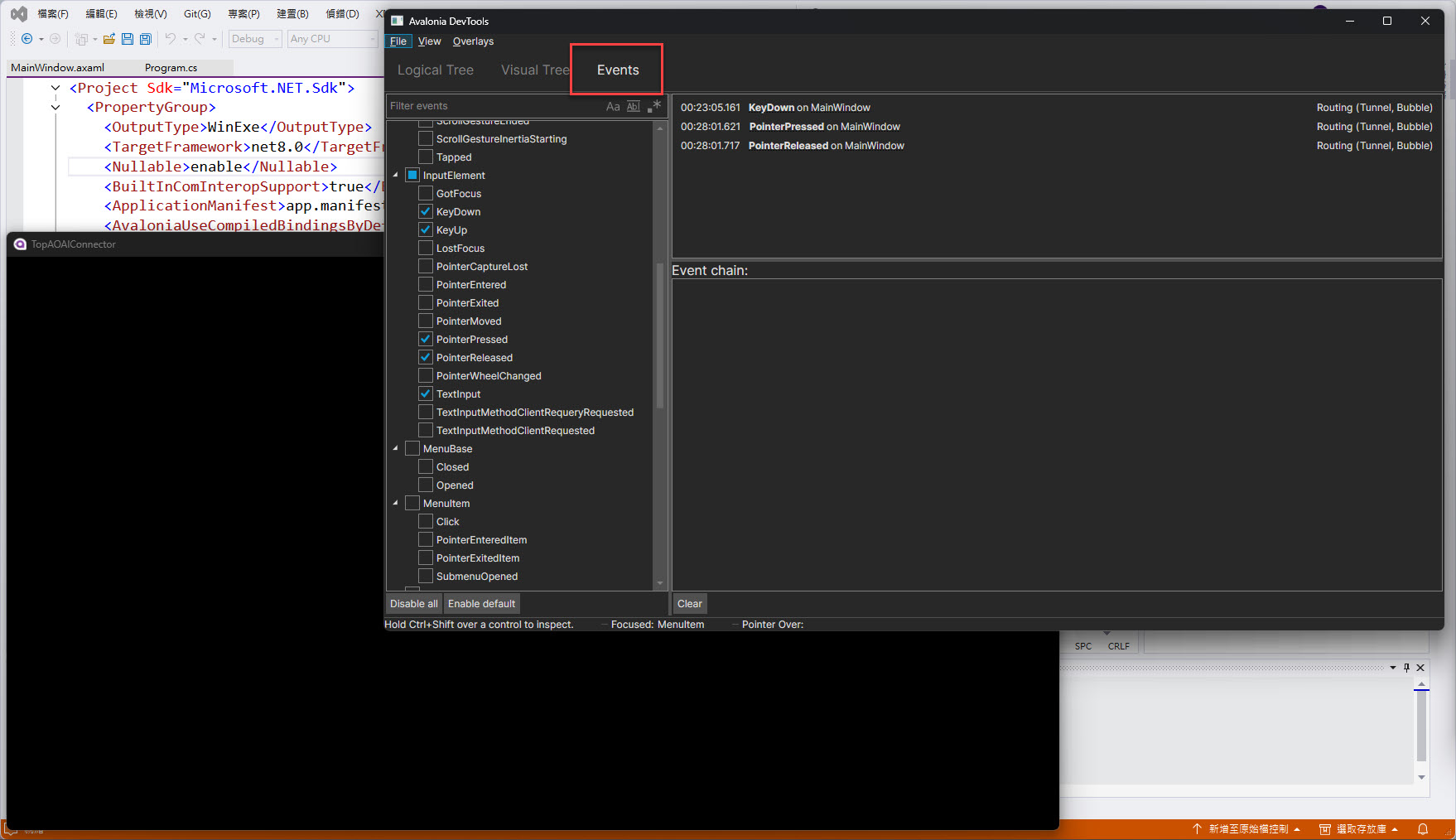
Task: Click the Visual Studio logo icon
Action: tap(18, 14)
